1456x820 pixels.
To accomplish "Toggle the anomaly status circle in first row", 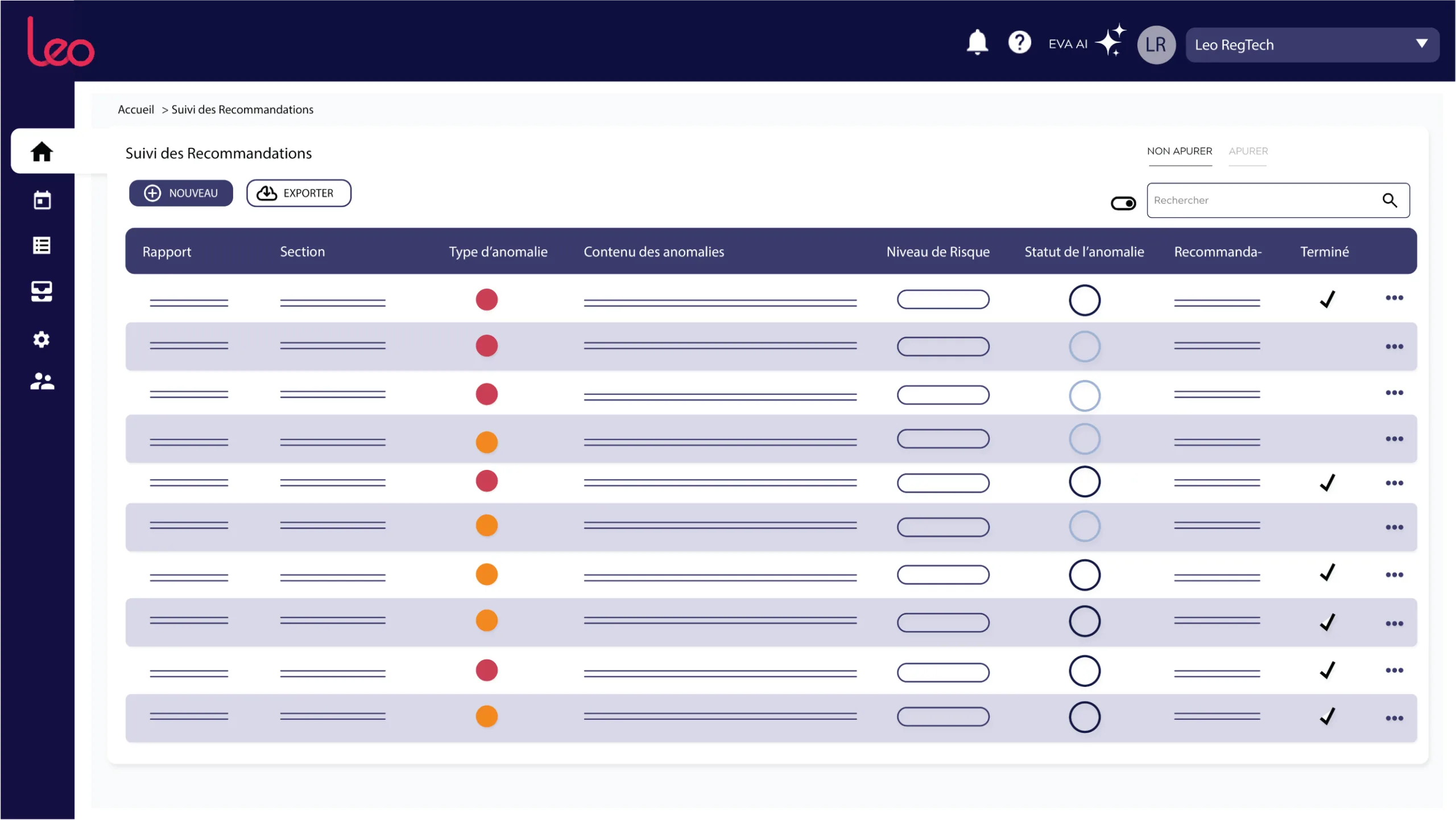I will tap(1085, 300).
